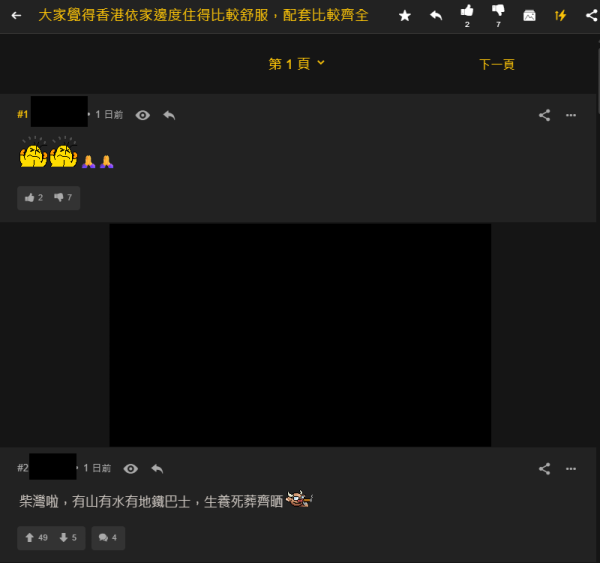Click the yellow hot-sort lightning icon
The height and width of the screenshot is (563, 600).
tap(561, 16)
